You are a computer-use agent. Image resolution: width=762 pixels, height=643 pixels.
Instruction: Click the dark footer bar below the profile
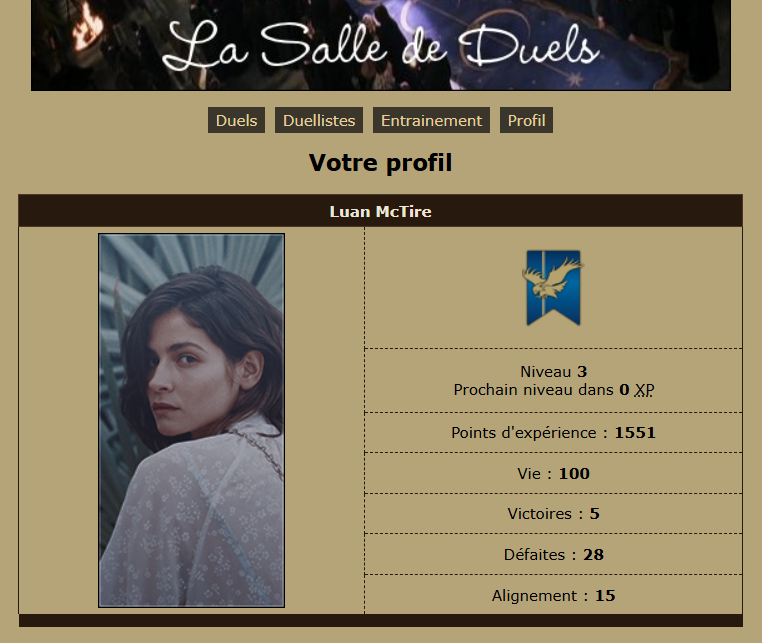point(381,621)
